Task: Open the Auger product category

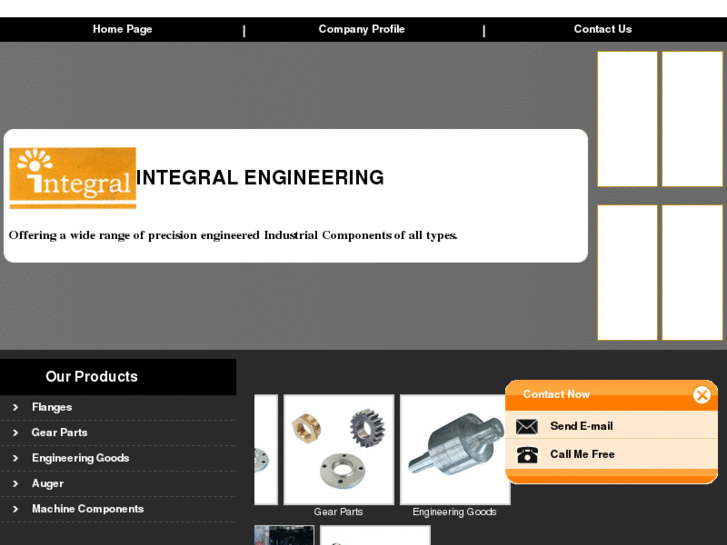Action: (x=48, y=483)
